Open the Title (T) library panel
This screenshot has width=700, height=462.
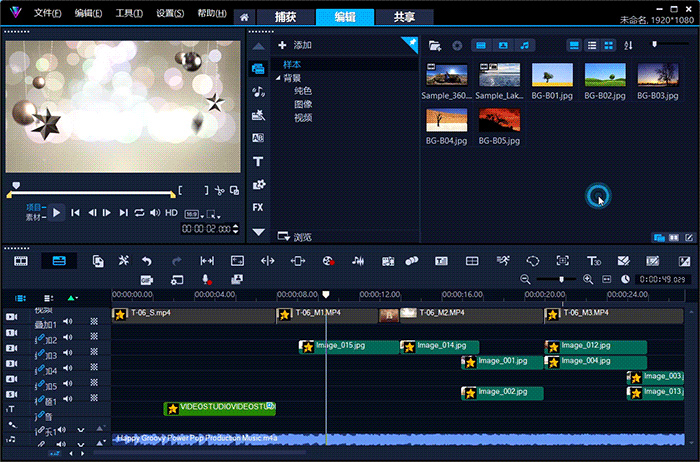(x=259, y=161)
